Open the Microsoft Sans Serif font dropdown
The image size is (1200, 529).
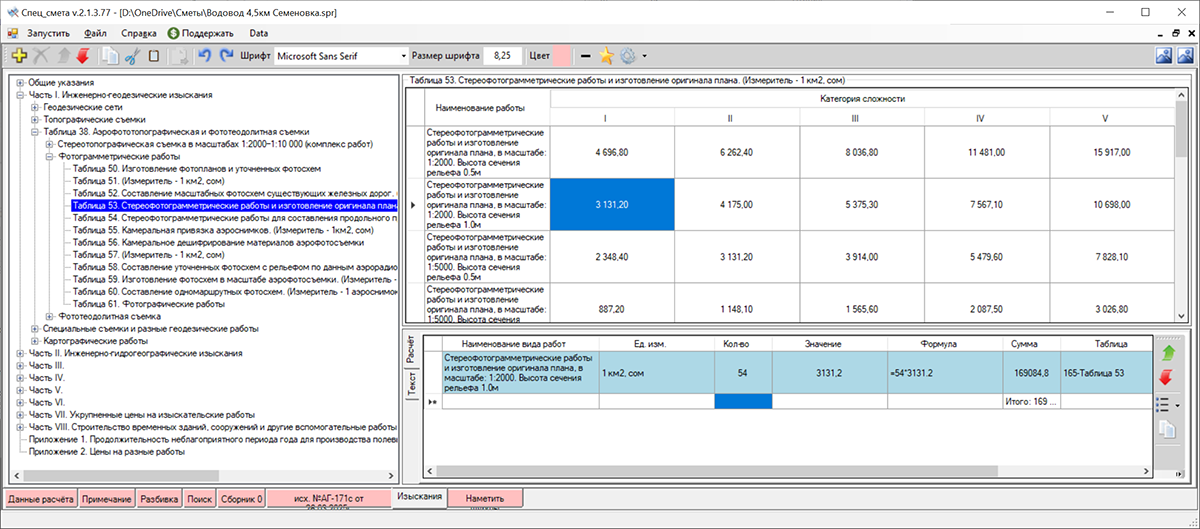tap(403, 56)
